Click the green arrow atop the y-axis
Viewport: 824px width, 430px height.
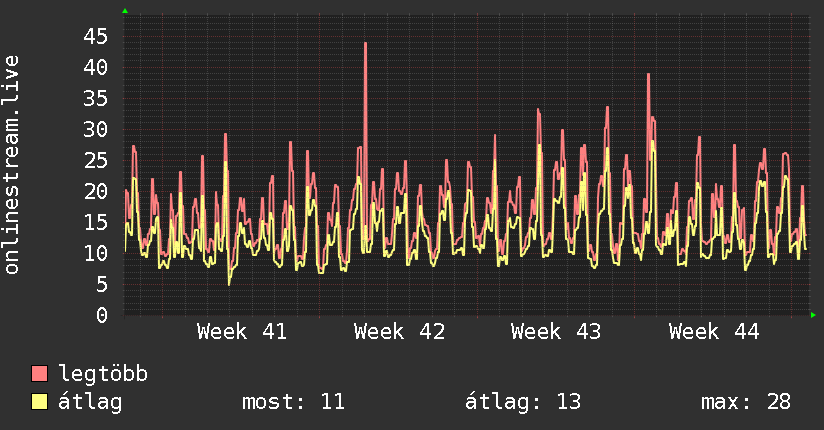click(125, 11)
